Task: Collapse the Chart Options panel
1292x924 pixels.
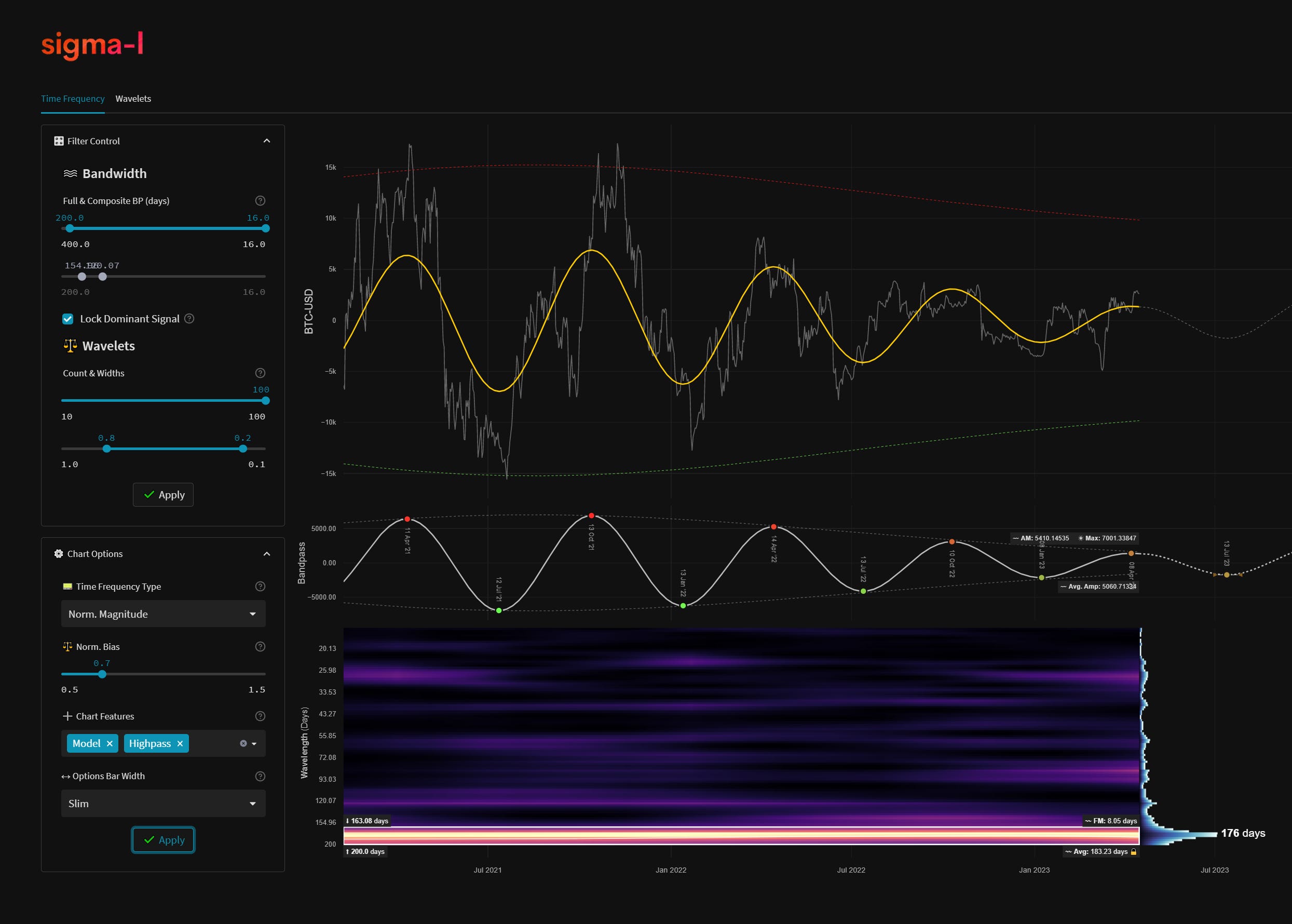Action: pyautogui.click(x=266, y=553)
